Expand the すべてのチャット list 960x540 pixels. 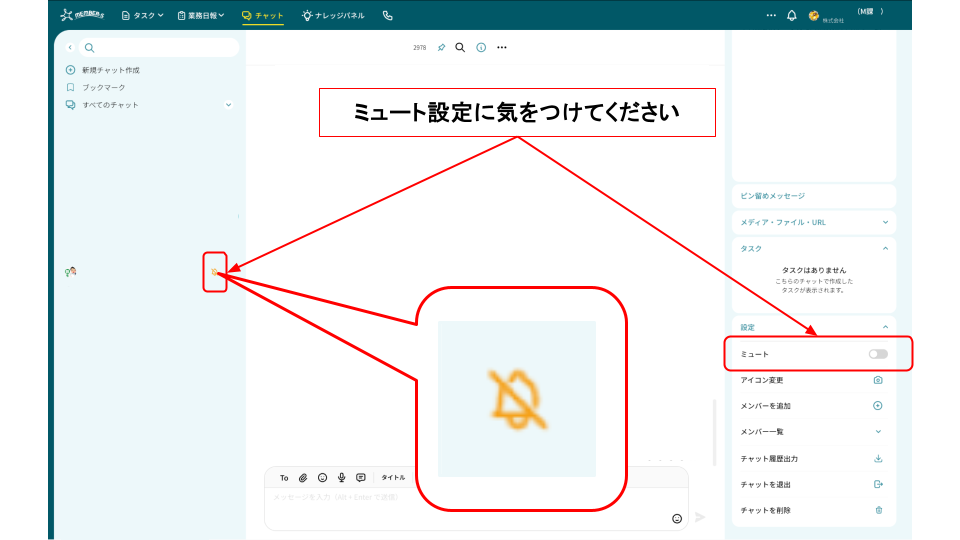click(228, 105)
